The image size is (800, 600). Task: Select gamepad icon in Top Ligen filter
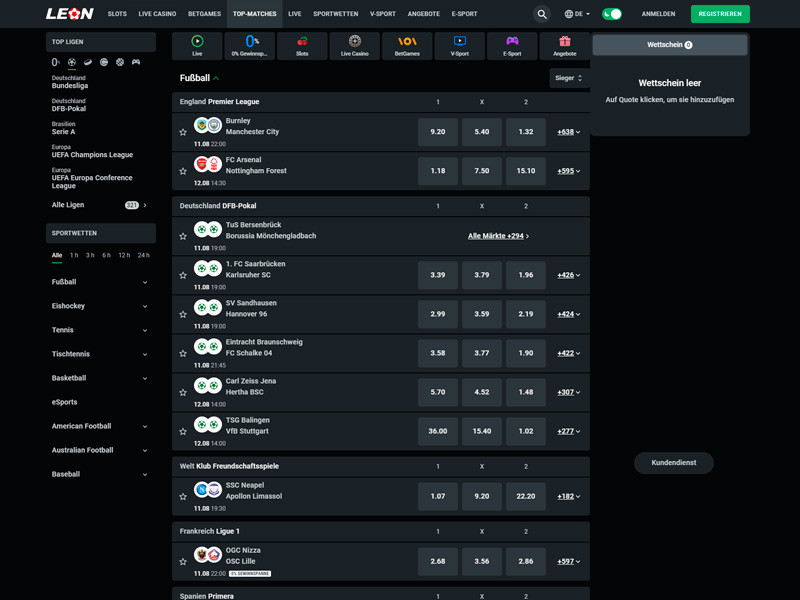(x=136, y=62)
